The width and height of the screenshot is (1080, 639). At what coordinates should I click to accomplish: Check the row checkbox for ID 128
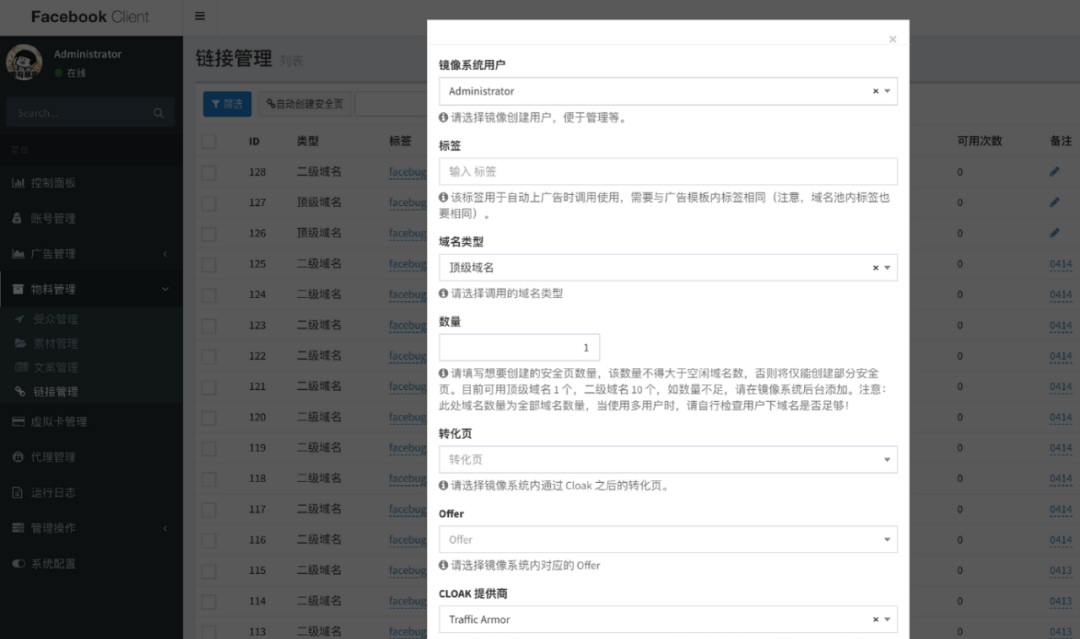[x=209, y=172]
